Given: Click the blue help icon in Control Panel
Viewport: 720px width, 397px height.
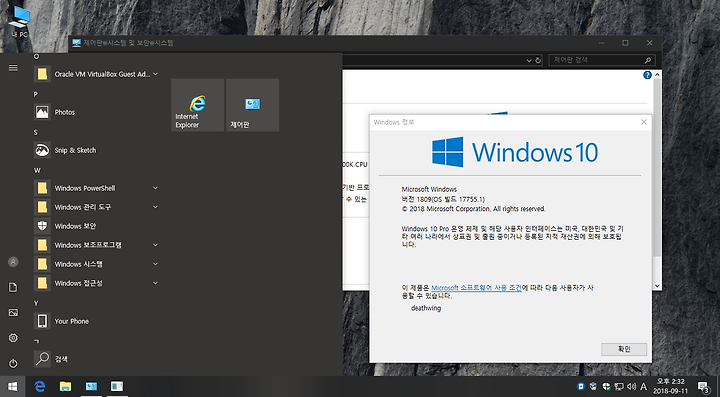Looking at the screenshot, I should [647, 75].
